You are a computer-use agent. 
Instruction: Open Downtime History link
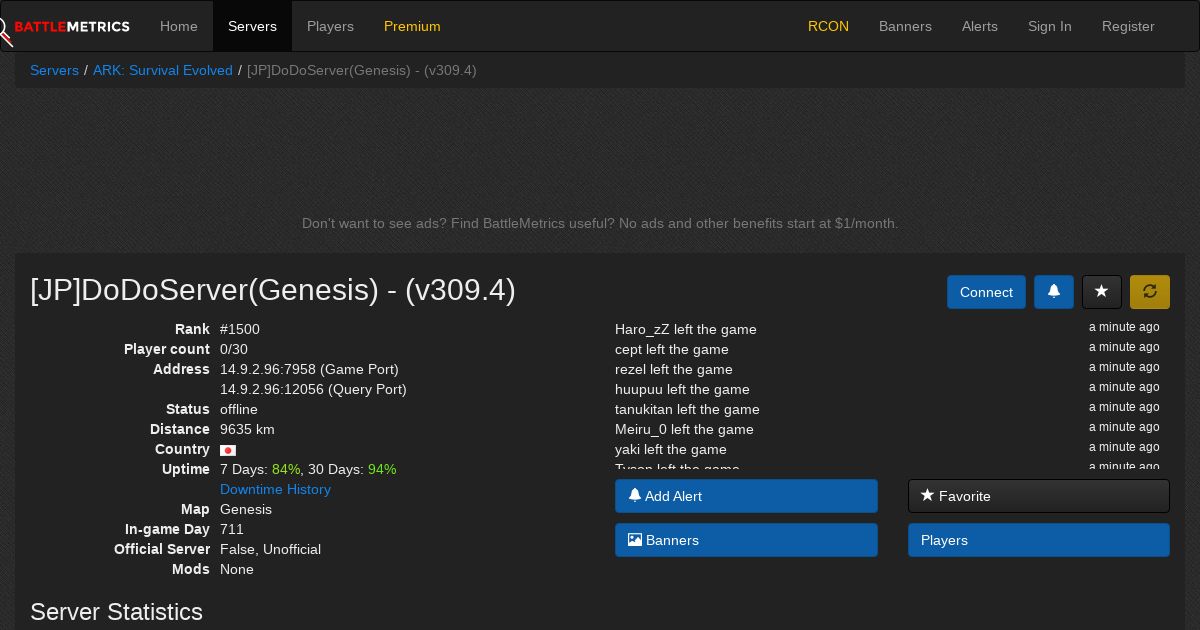pyautogui.click(x=275, y=489)
